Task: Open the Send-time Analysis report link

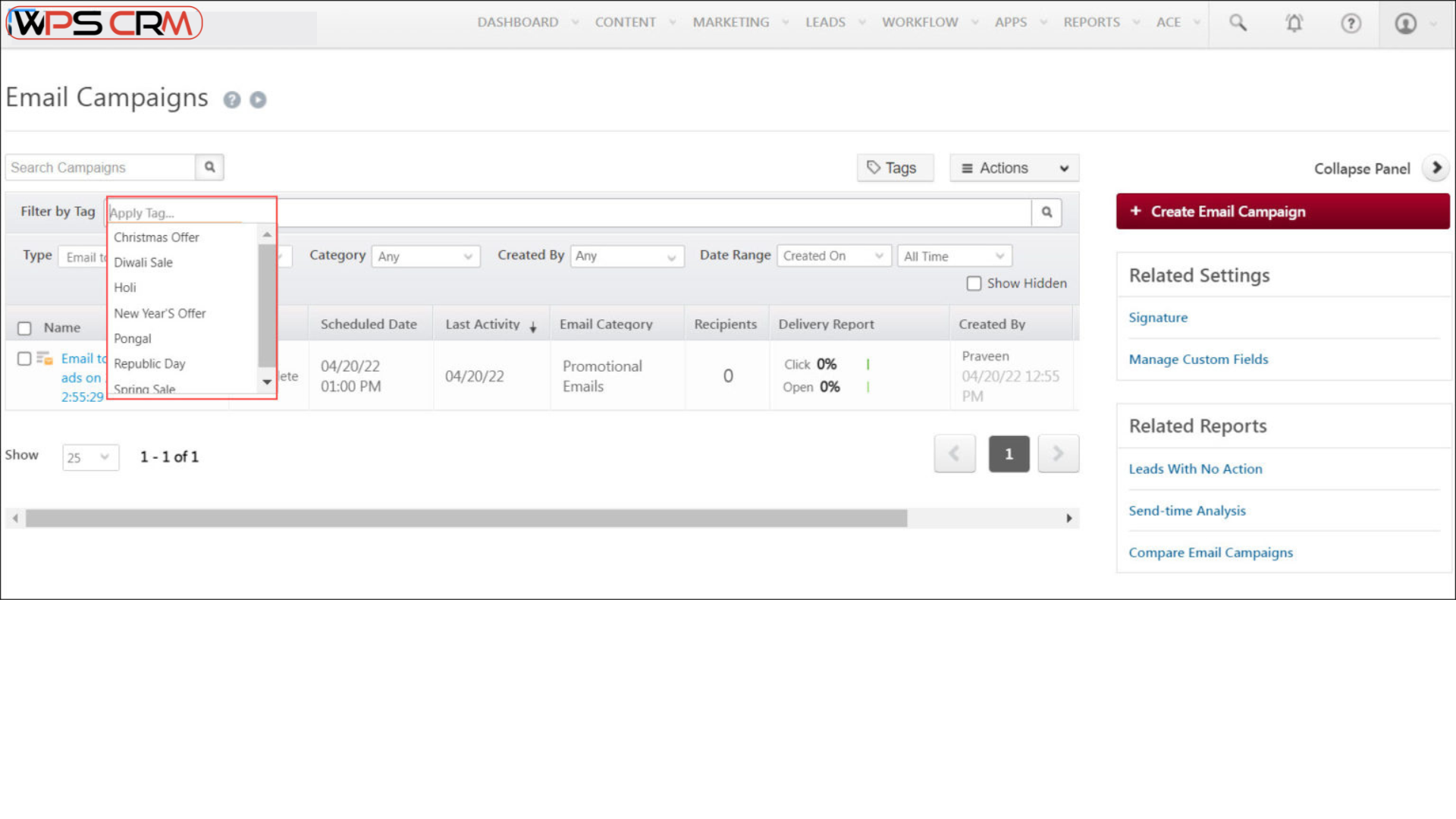Action: pyautogui.click(x=1187, y=511)
